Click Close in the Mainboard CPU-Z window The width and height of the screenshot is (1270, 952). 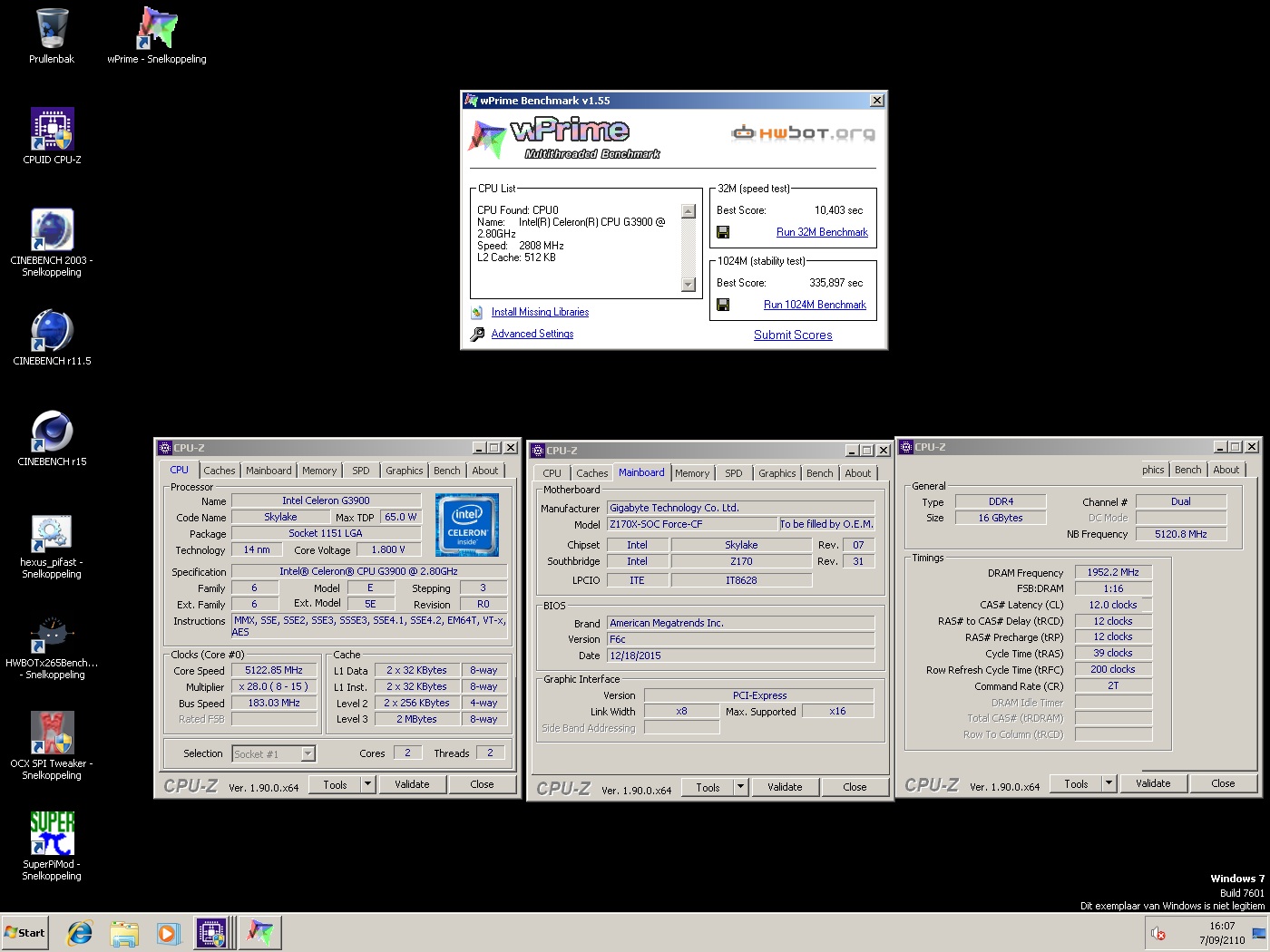(x=855, y=787)
